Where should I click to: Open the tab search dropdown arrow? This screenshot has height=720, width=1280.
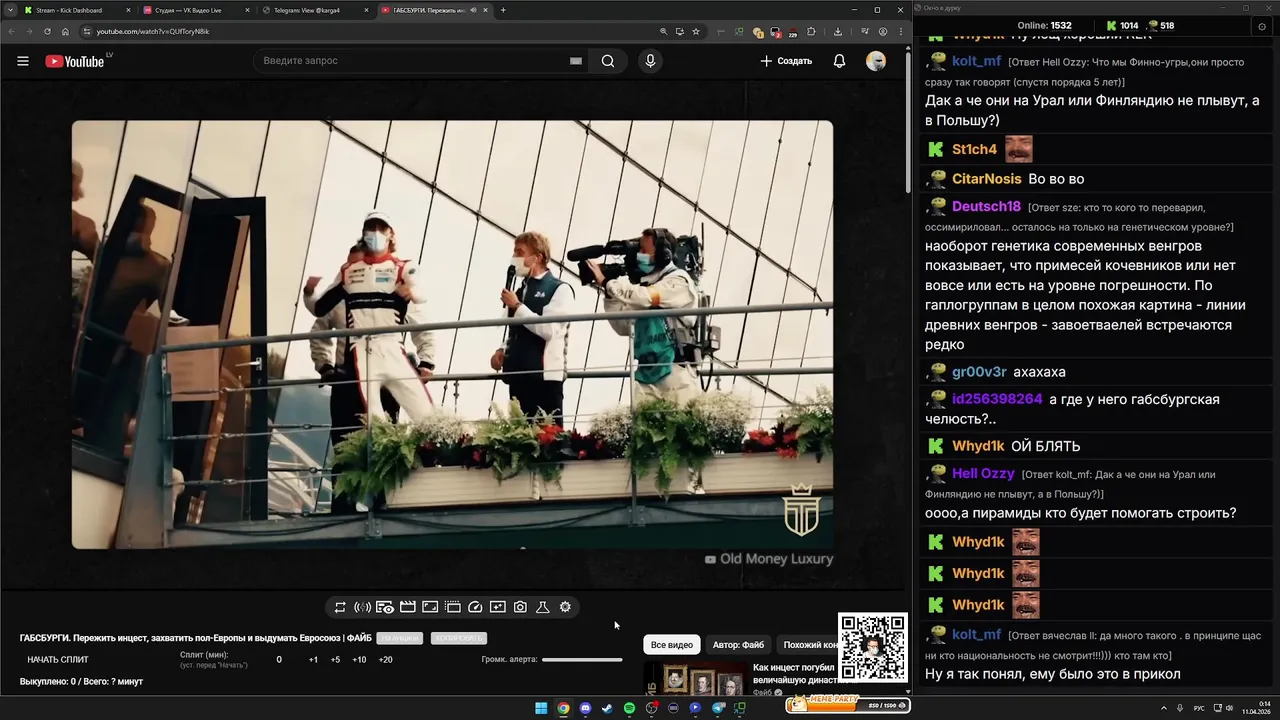coord(11,10)
